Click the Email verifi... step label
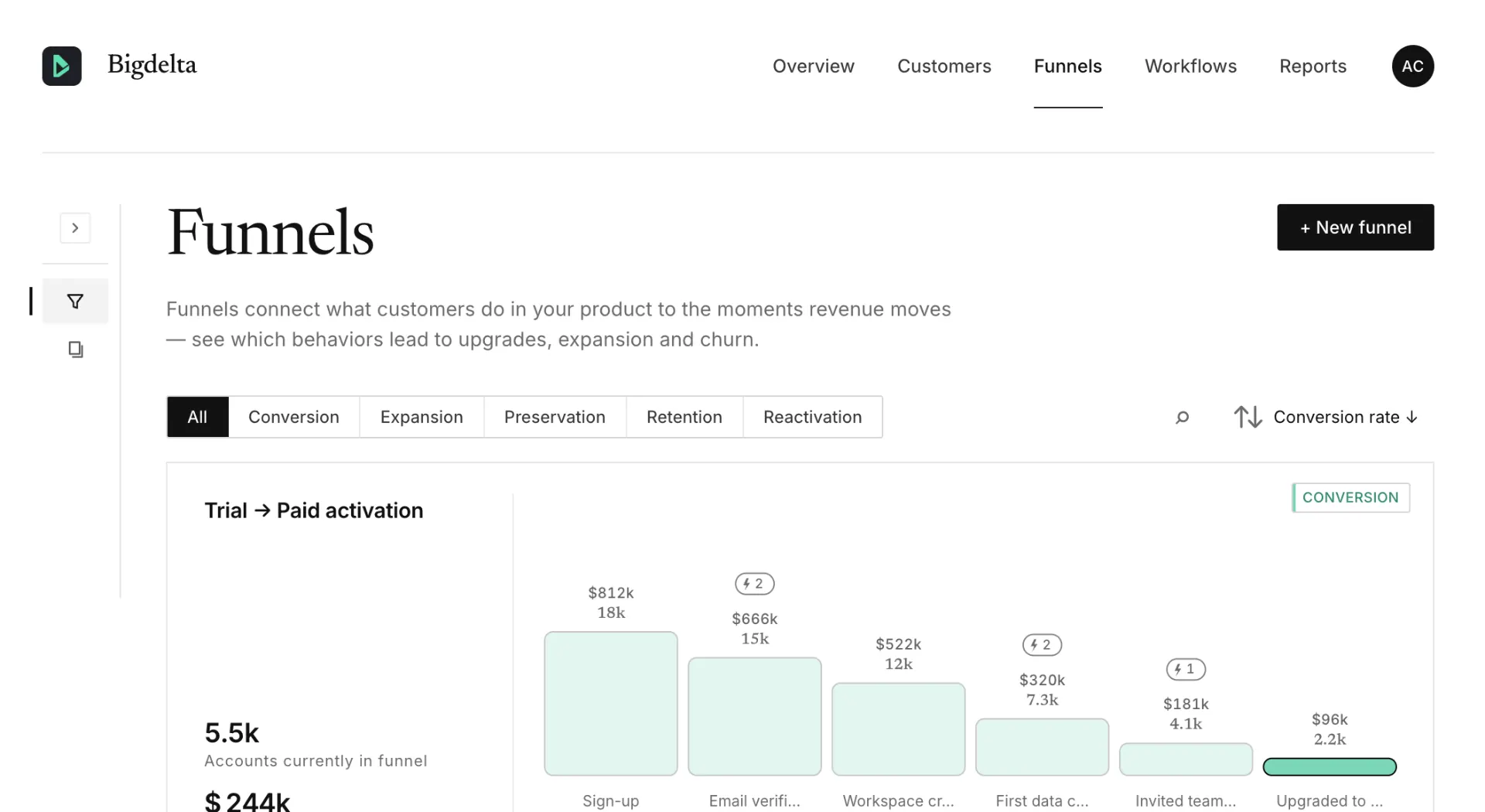Viewport: 1485px width, 812px height. pyautogui.click(x=754, y=801)
